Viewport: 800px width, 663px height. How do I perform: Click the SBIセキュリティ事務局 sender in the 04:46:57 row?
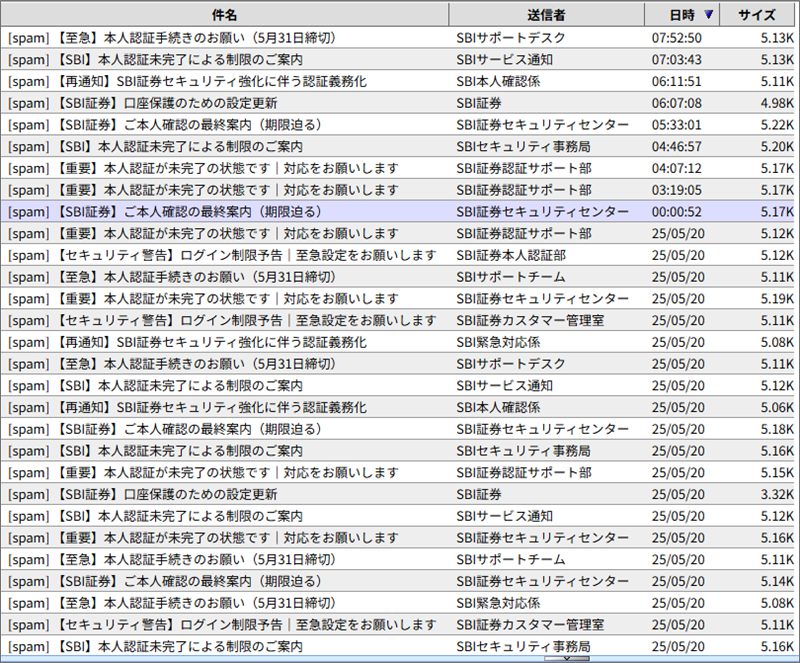click(523, 147)
